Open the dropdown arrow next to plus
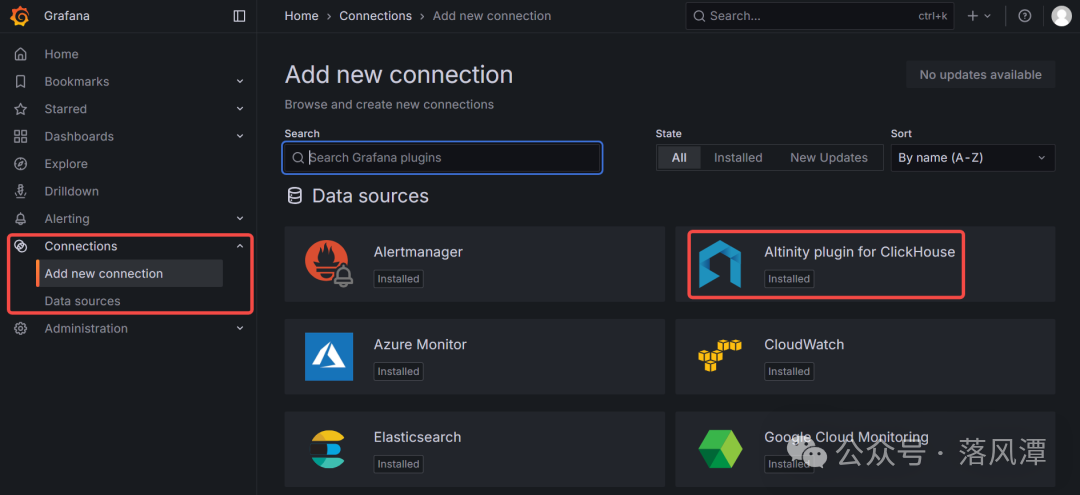This screenshot has height=495, width=1080. pyautogui.click(x=988, y=16)
